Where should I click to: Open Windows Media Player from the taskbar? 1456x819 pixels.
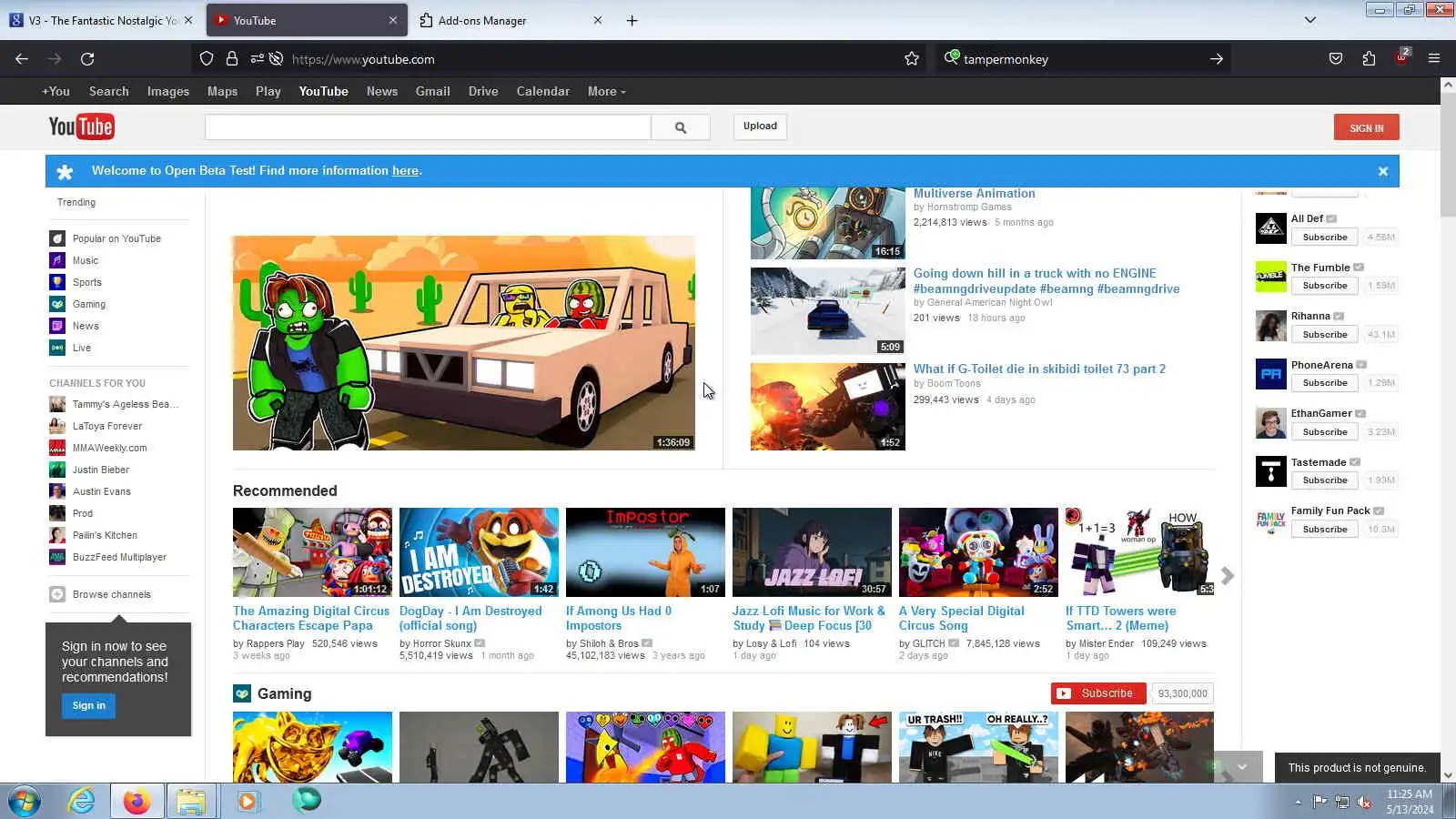(x=248, y=802)
